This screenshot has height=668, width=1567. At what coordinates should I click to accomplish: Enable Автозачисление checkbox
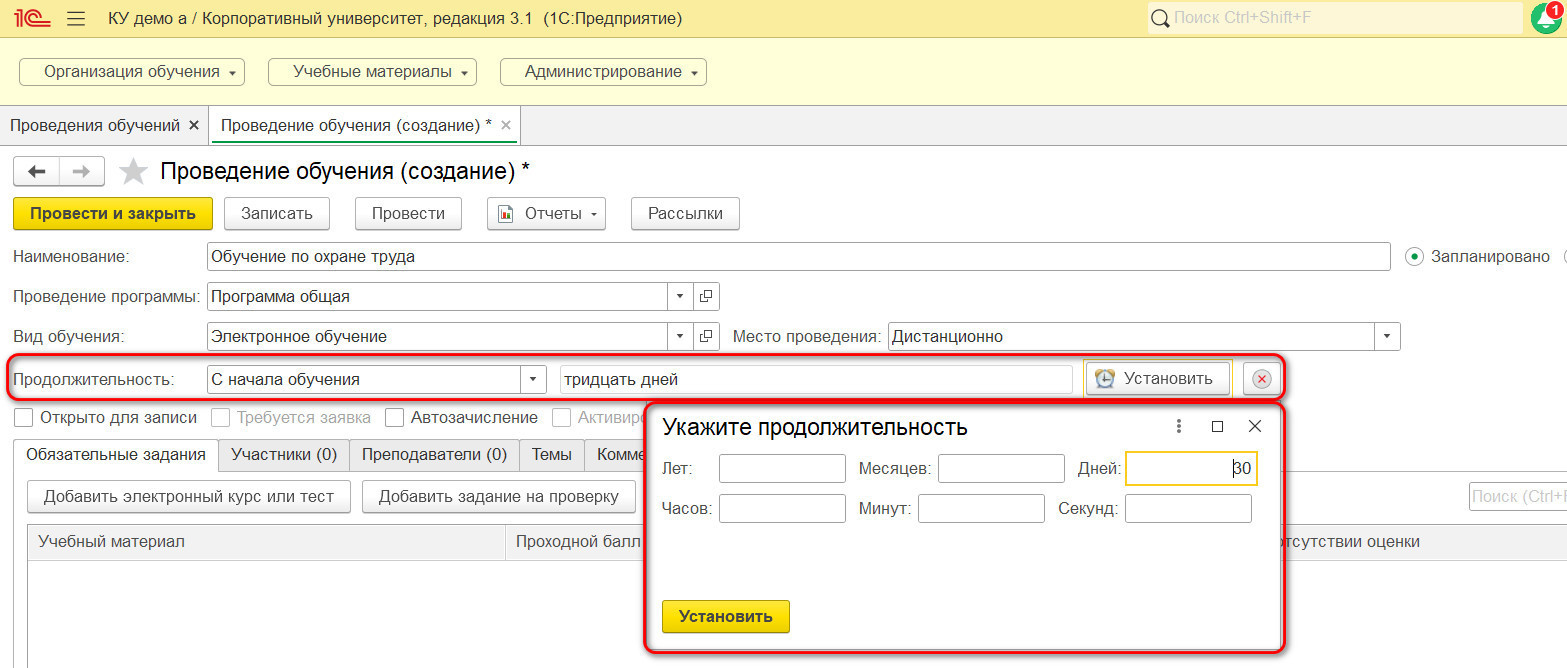394,417
